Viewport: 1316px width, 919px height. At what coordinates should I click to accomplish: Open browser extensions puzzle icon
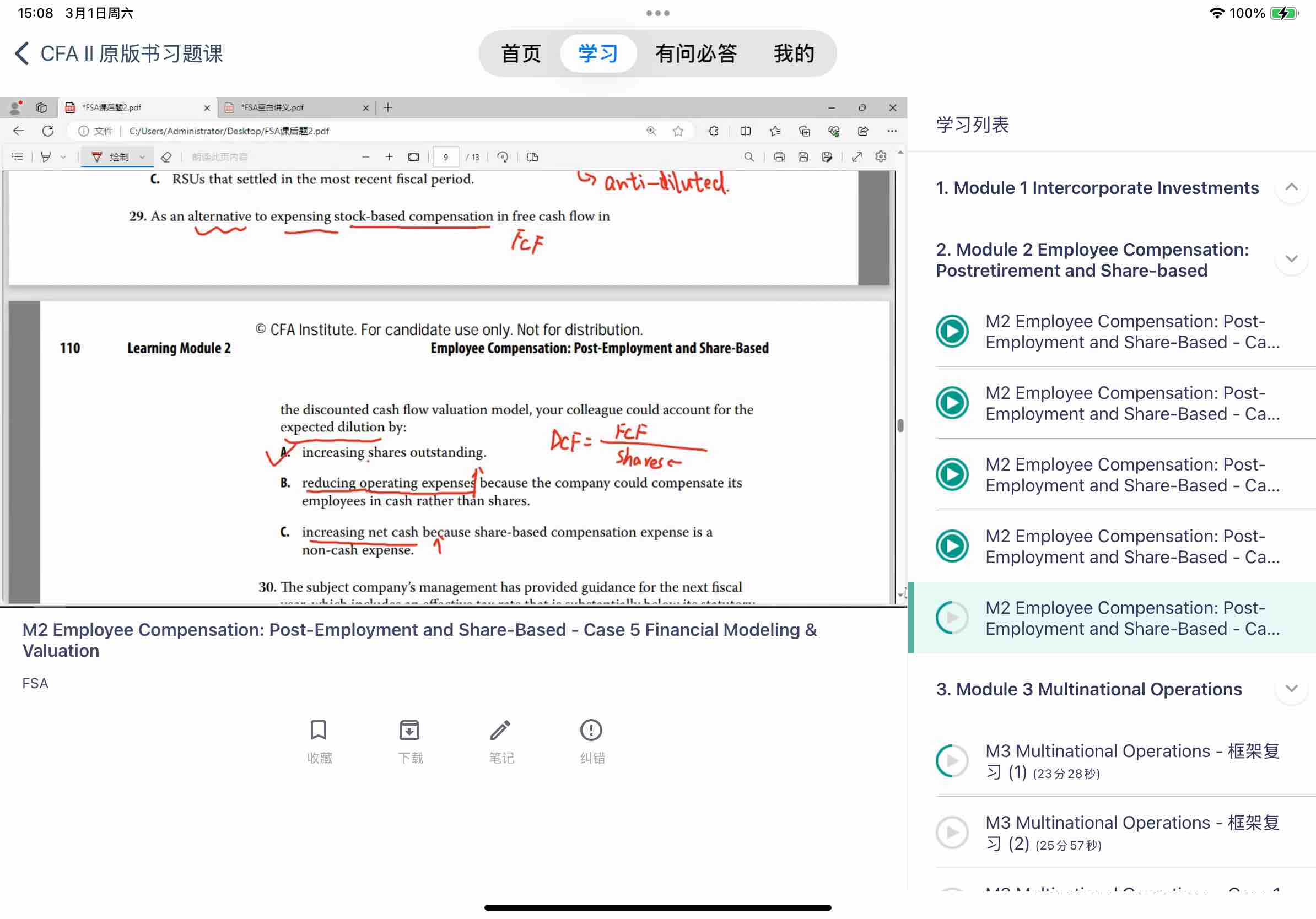tap(714, 131)
